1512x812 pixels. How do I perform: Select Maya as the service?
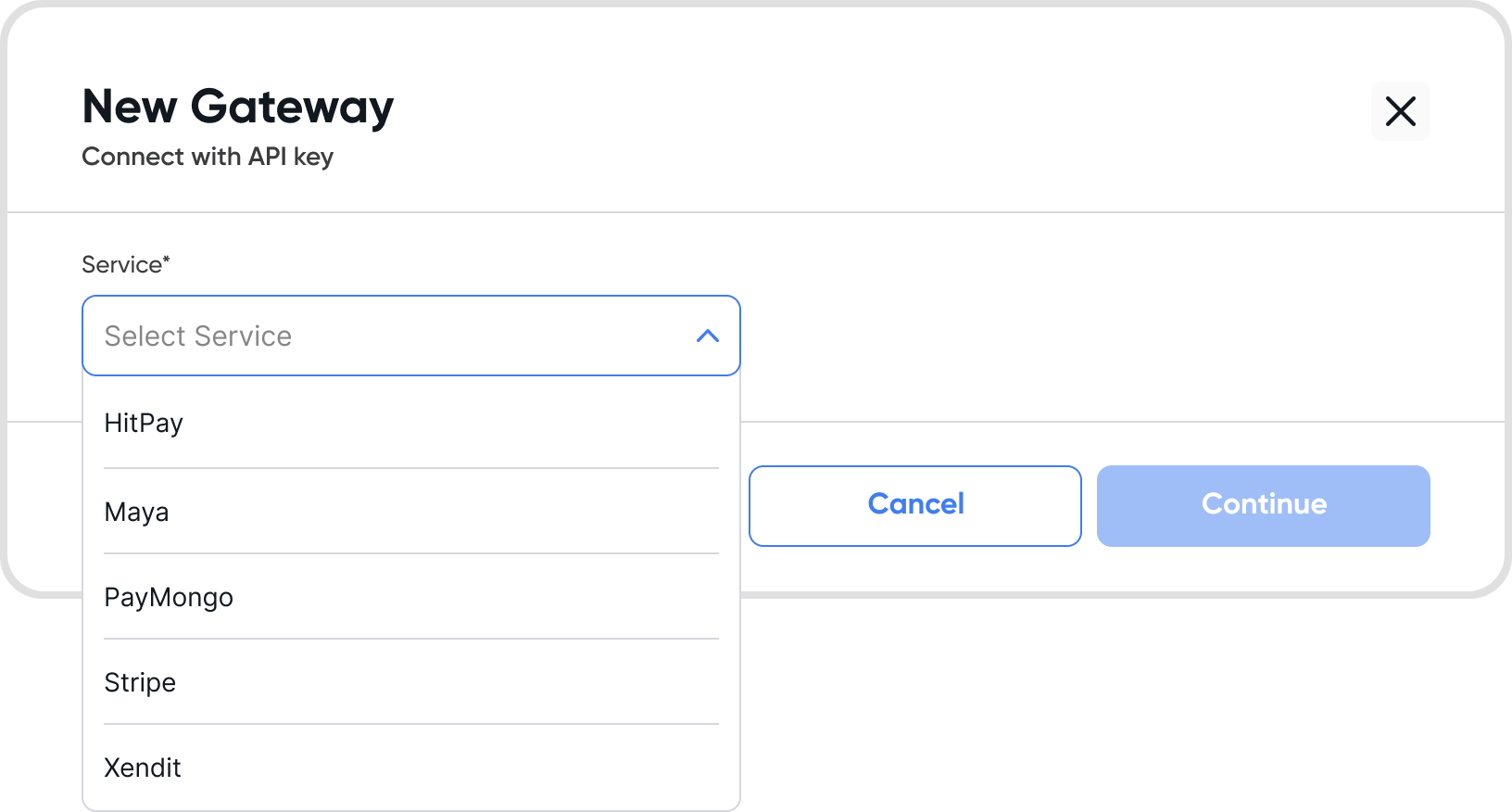point(411,512)
